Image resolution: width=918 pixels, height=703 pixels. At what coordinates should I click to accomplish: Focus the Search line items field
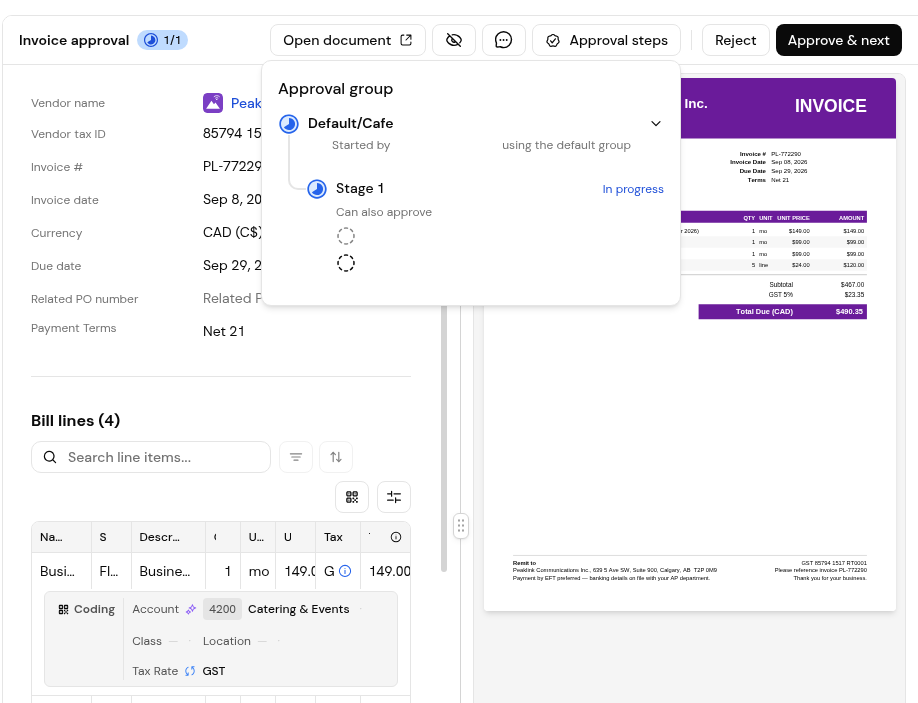(x=151, y=457)
